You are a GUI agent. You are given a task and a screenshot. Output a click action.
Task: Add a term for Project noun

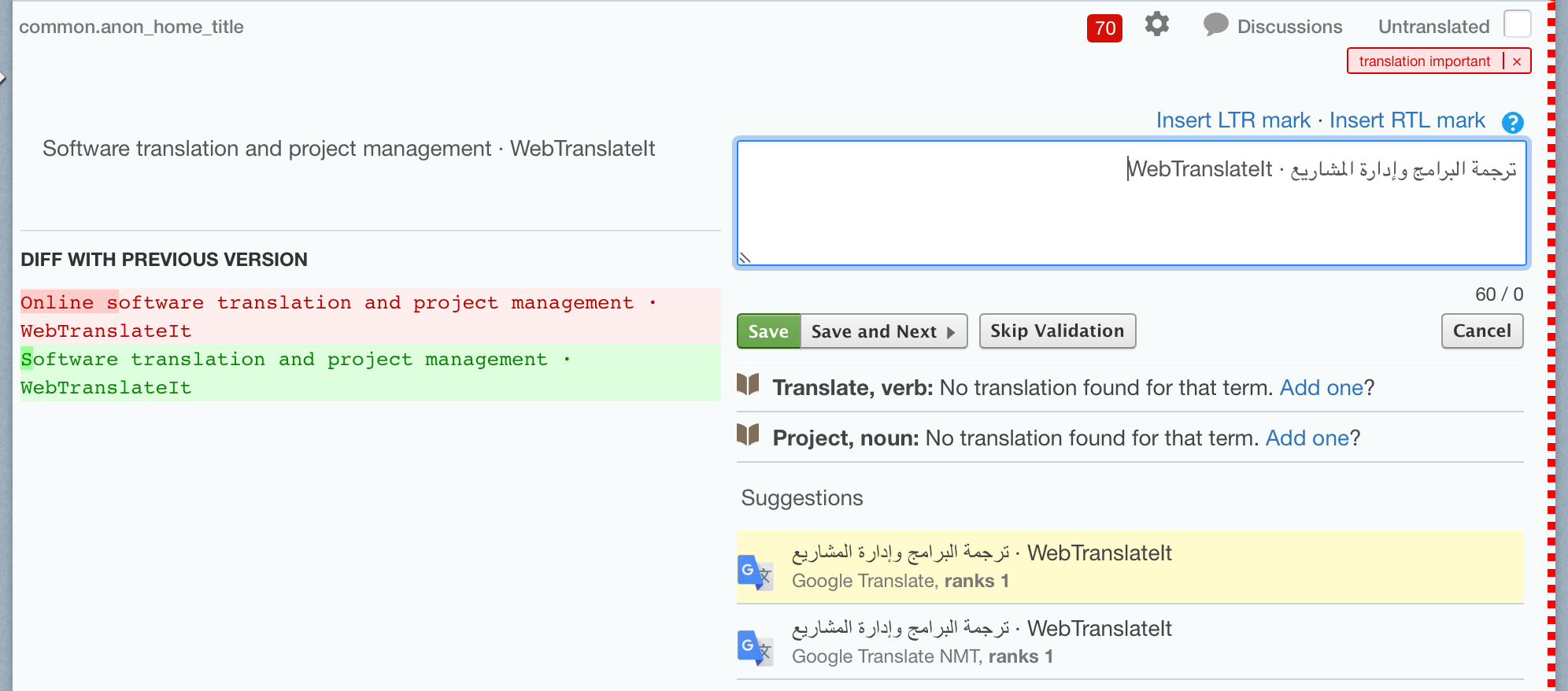[x=1307, y=438]
